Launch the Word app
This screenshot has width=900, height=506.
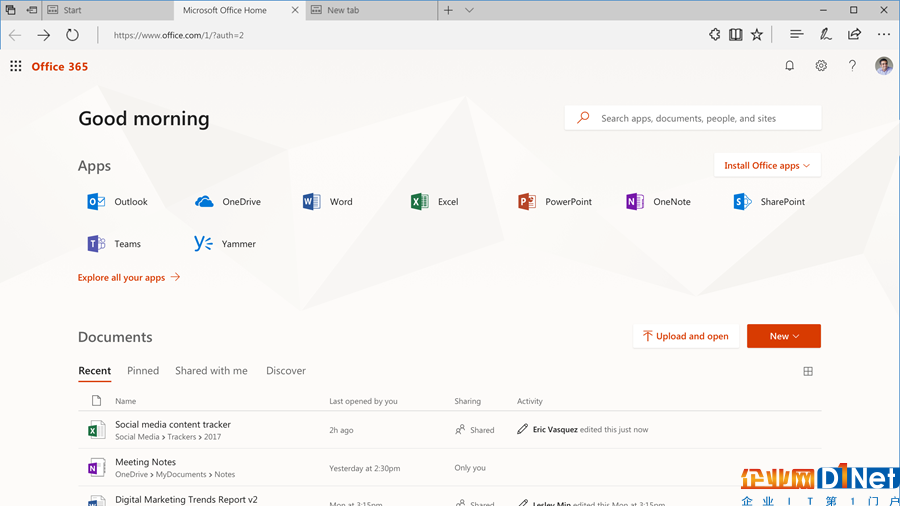327,202
